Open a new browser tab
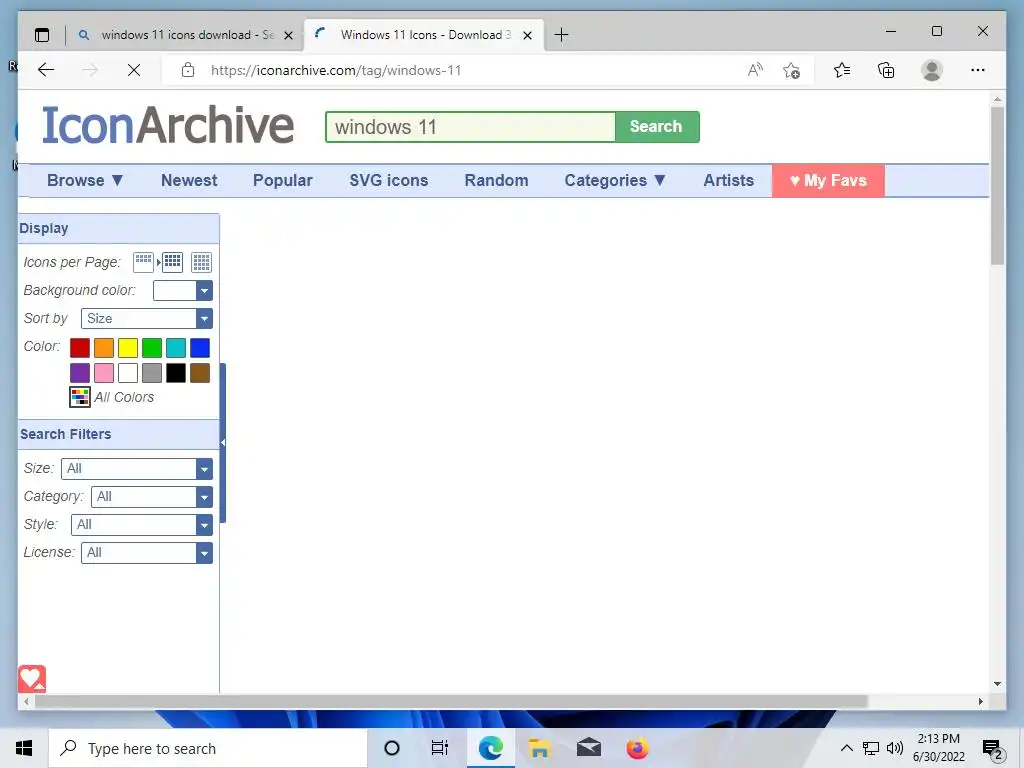This screenshot has width=1024, height=768. click(x=561, y=35)
